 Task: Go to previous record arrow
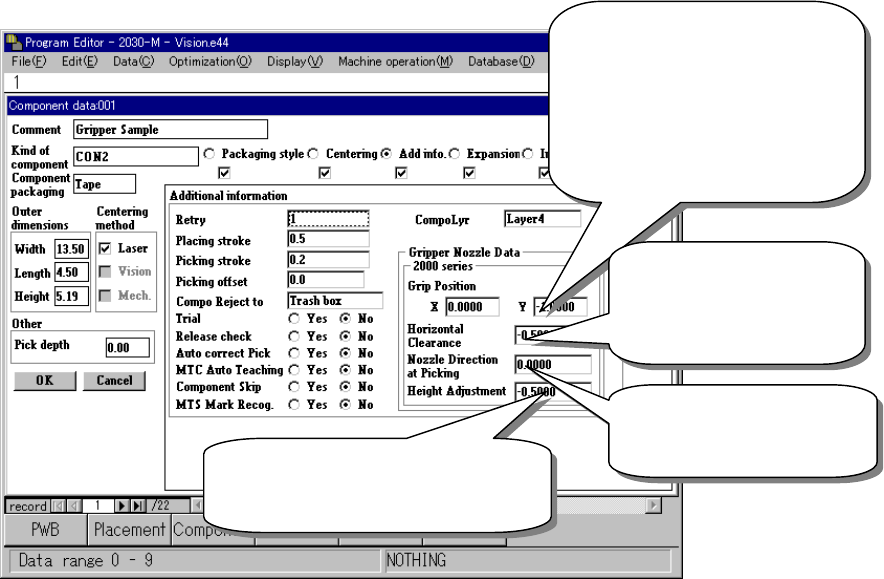(x=74, y=506)
